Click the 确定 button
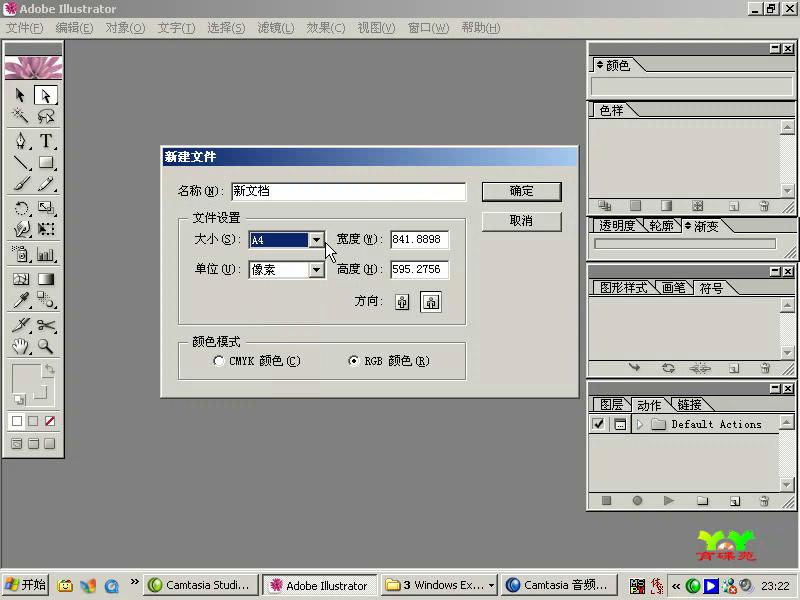800x600 pixels. coord(521,191)
